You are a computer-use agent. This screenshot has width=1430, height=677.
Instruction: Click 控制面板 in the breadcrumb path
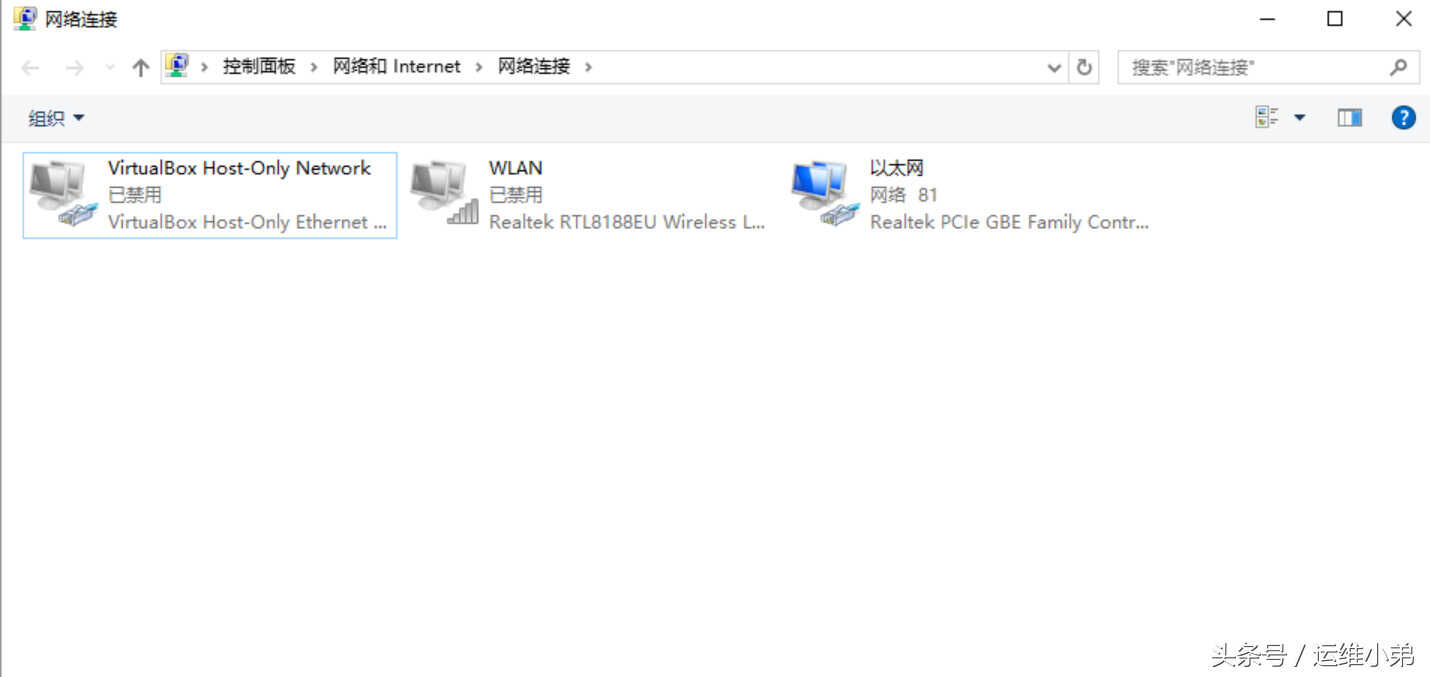(259, 66)
